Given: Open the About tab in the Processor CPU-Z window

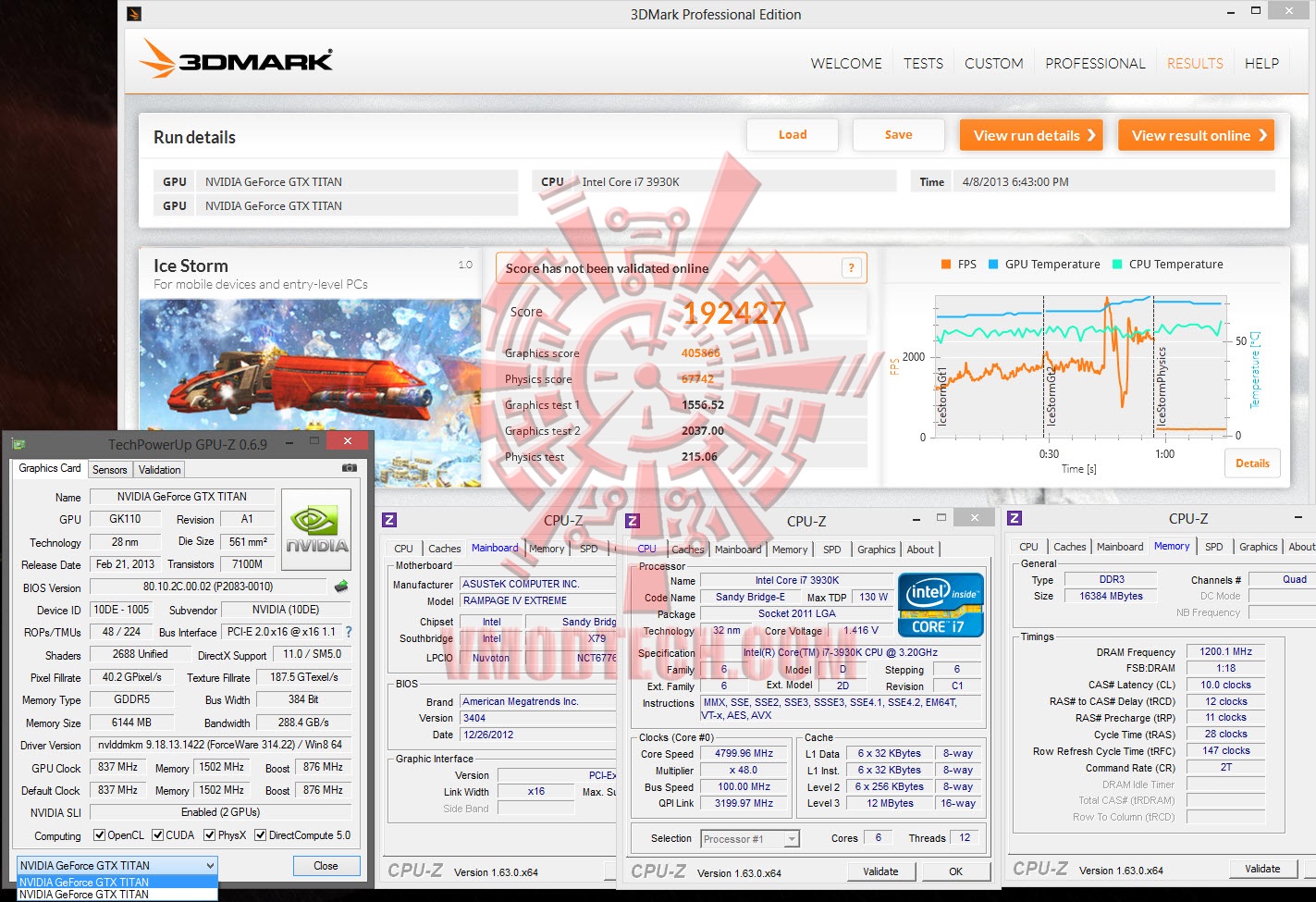Looking at the screenshot, I should point(920,550).
